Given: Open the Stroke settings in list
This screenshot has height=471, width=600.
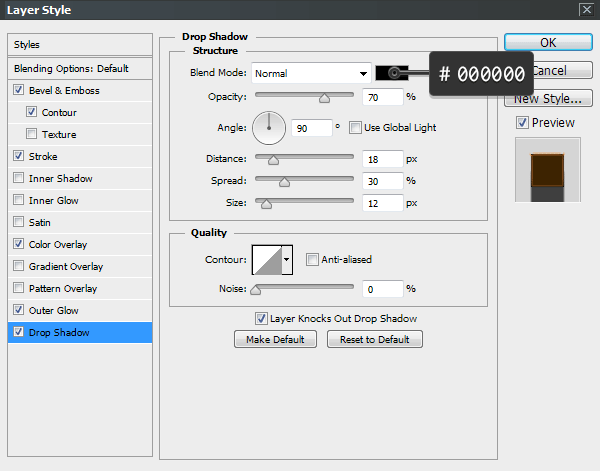Looking at the screenshot, I should [44, 157].
